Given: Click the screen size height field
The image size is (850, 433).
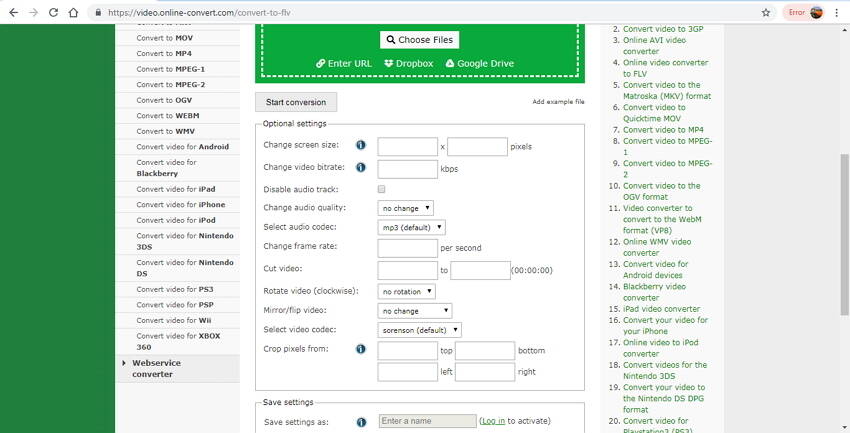Looking at the screenshot, I should click(477, 147).
